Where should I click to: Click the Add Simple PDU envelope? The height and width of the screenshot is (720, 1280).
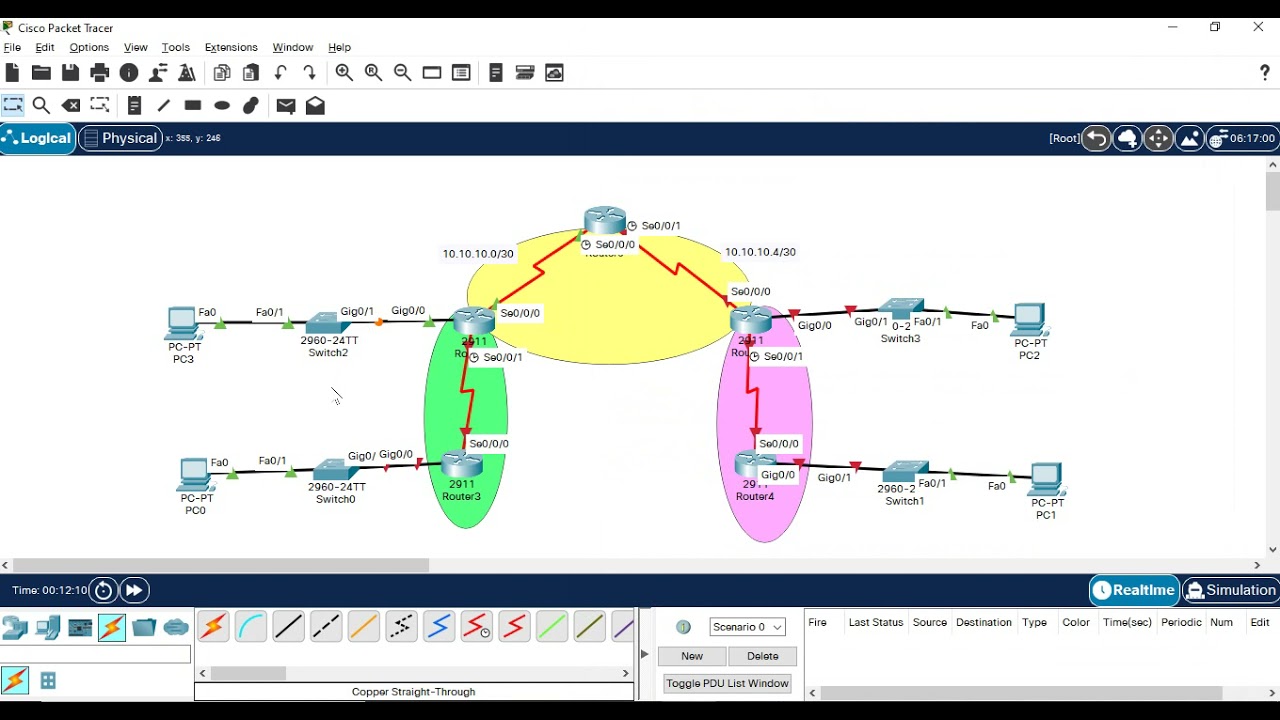pos(286,105)
